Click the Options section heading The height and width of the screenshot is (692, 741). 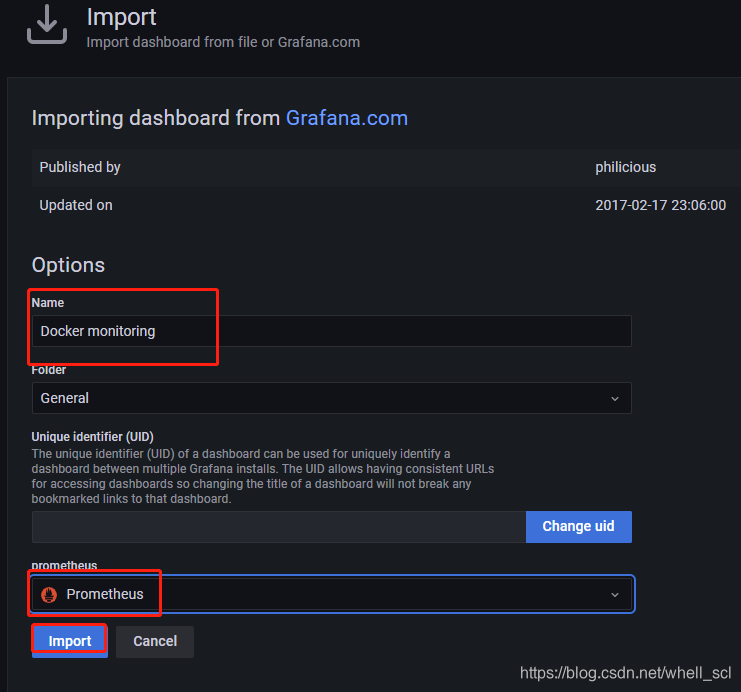pos(68,265)
